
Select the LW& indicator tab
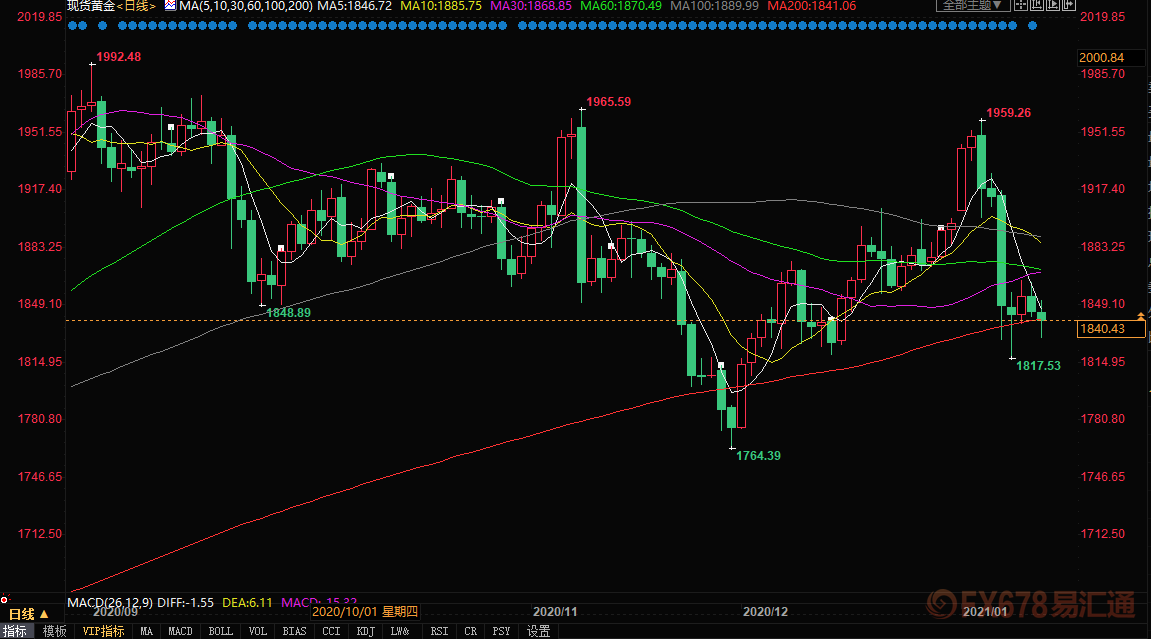pos(400,631)
